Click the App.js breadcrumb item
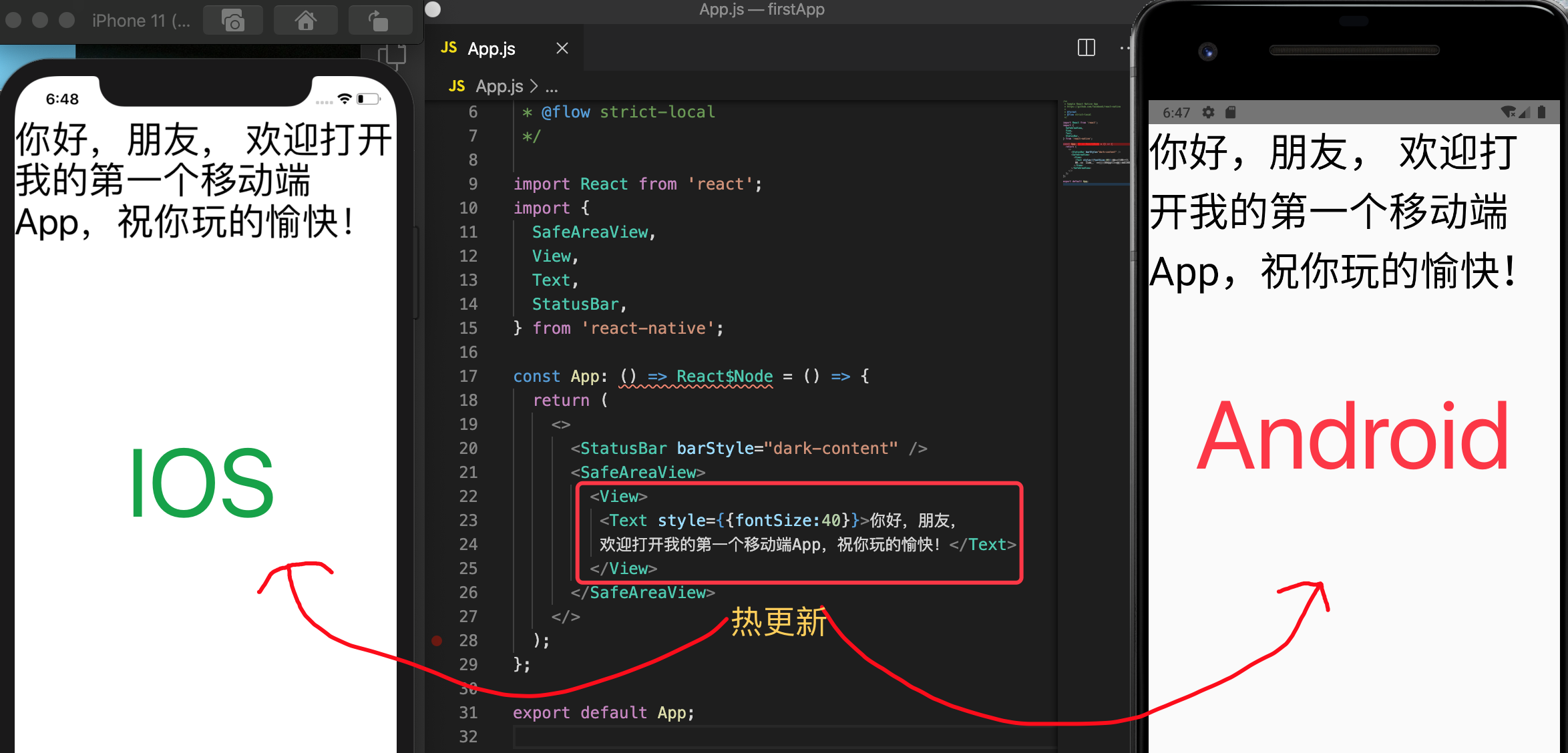The width and height of the screenshot is (1568, 753). 500,86
